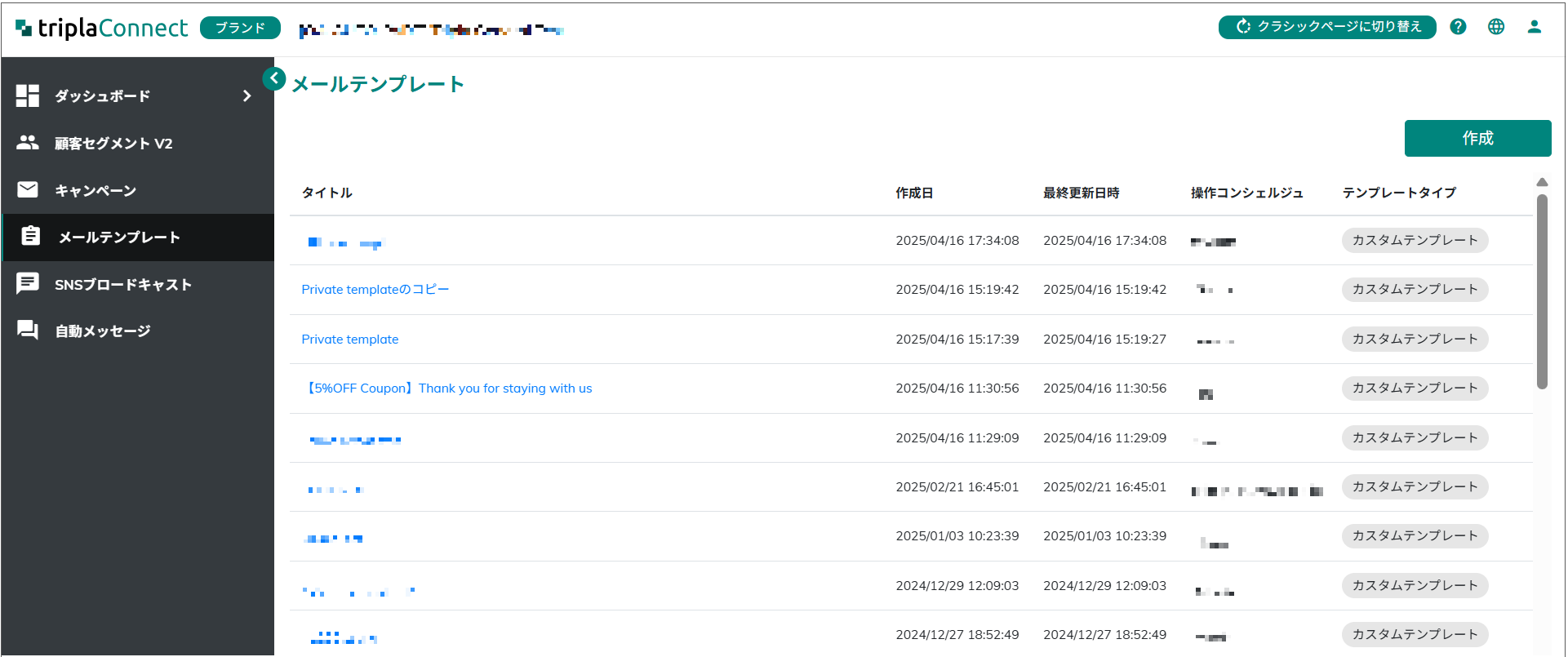This screenshot has width=1568, height=657.
Task: Click the テンプレートタイプ column header
Action: click(x=1400, y=193)
